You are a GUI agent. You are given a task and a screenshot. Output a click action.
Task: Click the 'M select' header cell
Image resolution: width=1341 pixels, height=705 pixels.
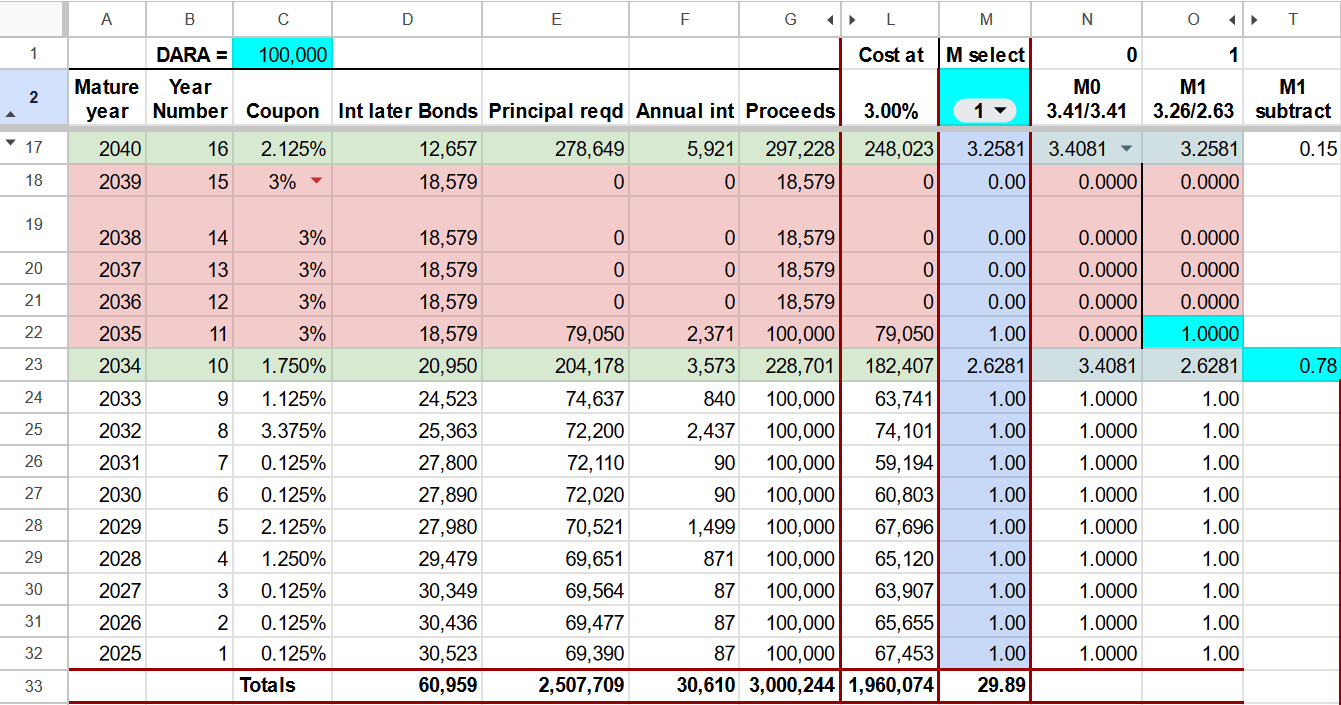click(x=985, y=54)
